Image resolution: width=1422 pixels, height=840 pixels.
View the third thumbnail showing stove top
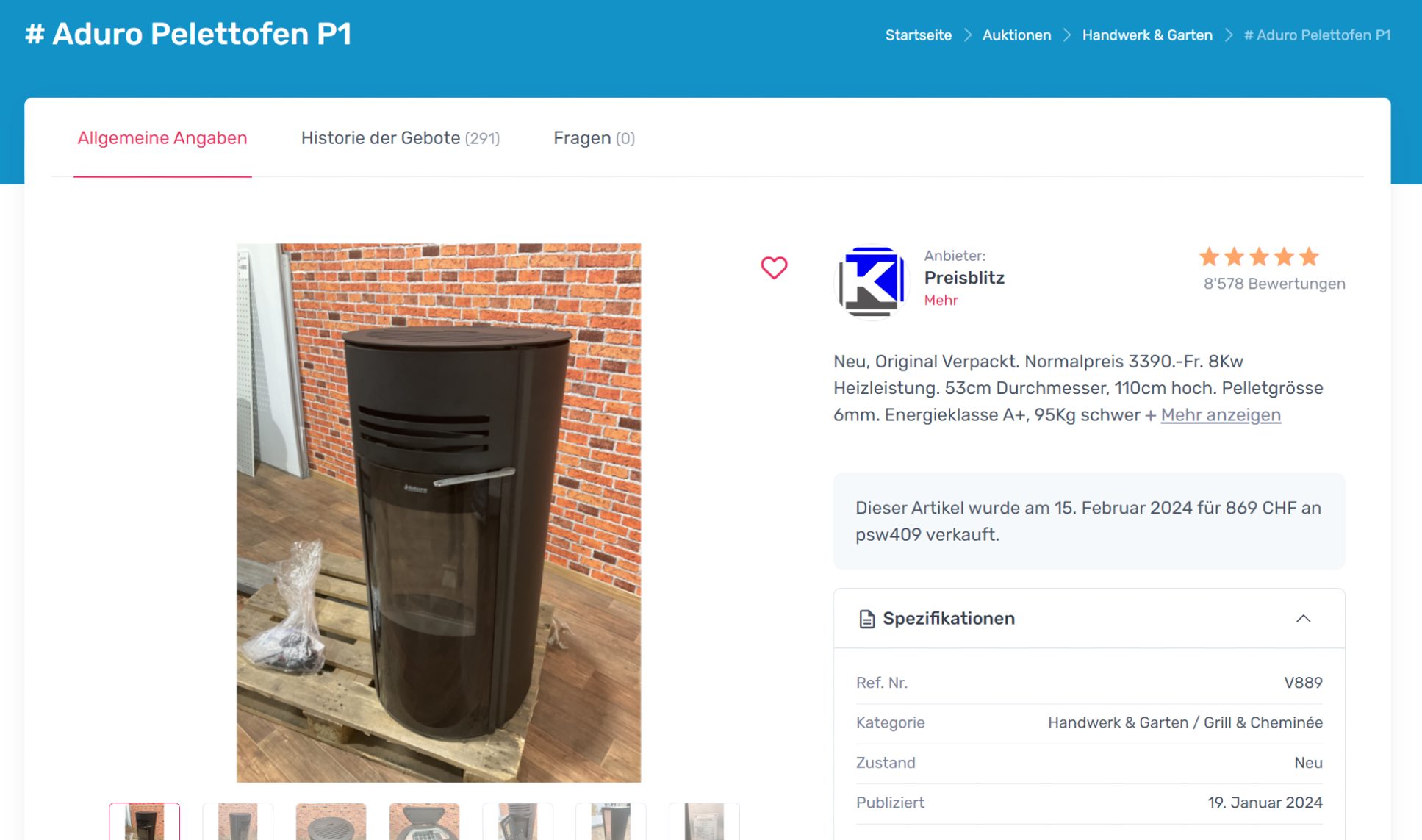[x=331, y=822]
